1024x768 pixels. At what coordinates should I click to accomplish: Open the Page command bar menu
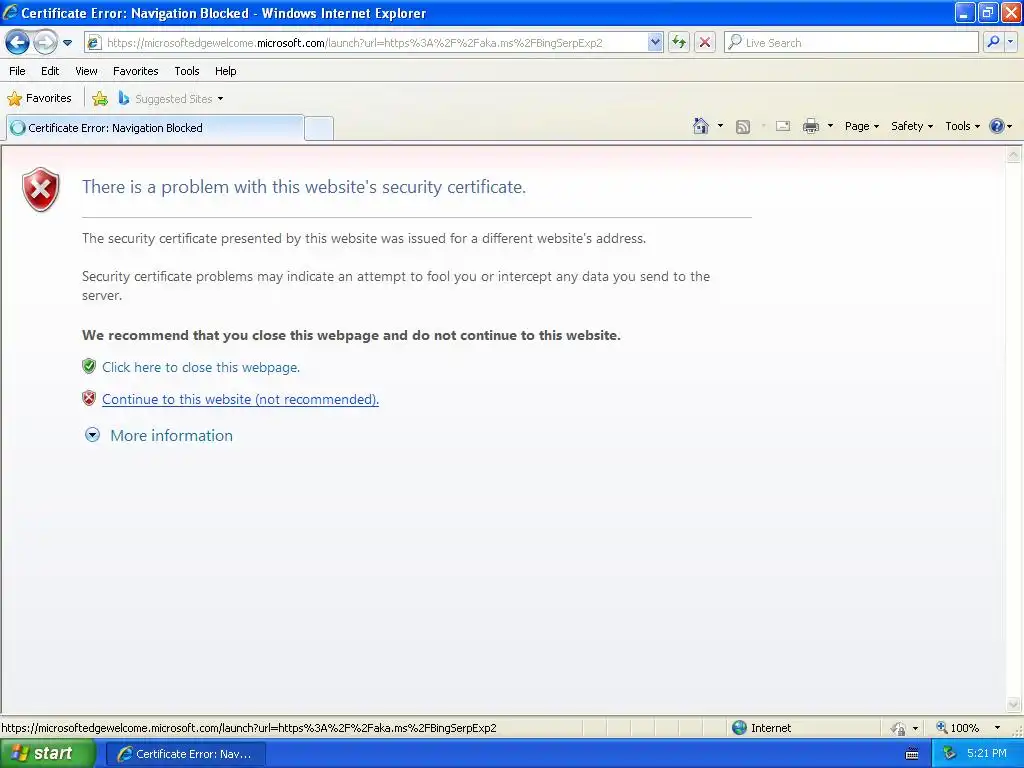[x=861, y=126]
